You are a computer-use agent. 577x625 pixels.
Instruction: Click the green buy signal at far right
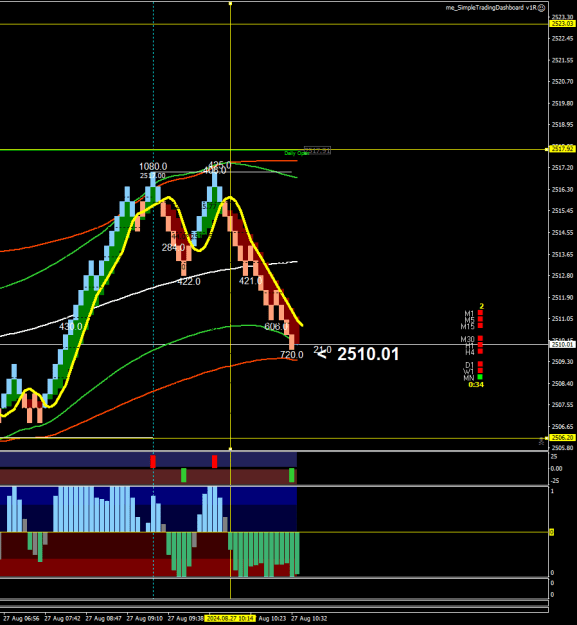292,475
